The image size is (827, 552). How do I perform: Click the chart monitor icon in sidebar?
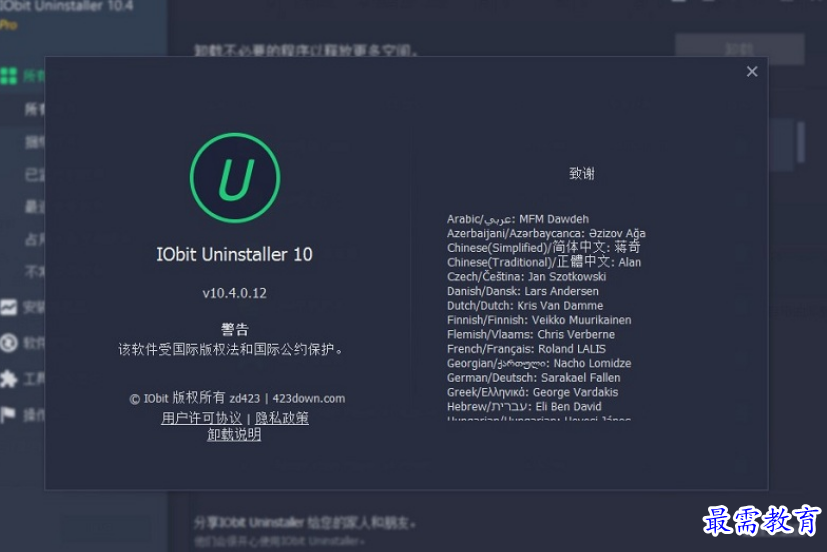click(8, 307)
